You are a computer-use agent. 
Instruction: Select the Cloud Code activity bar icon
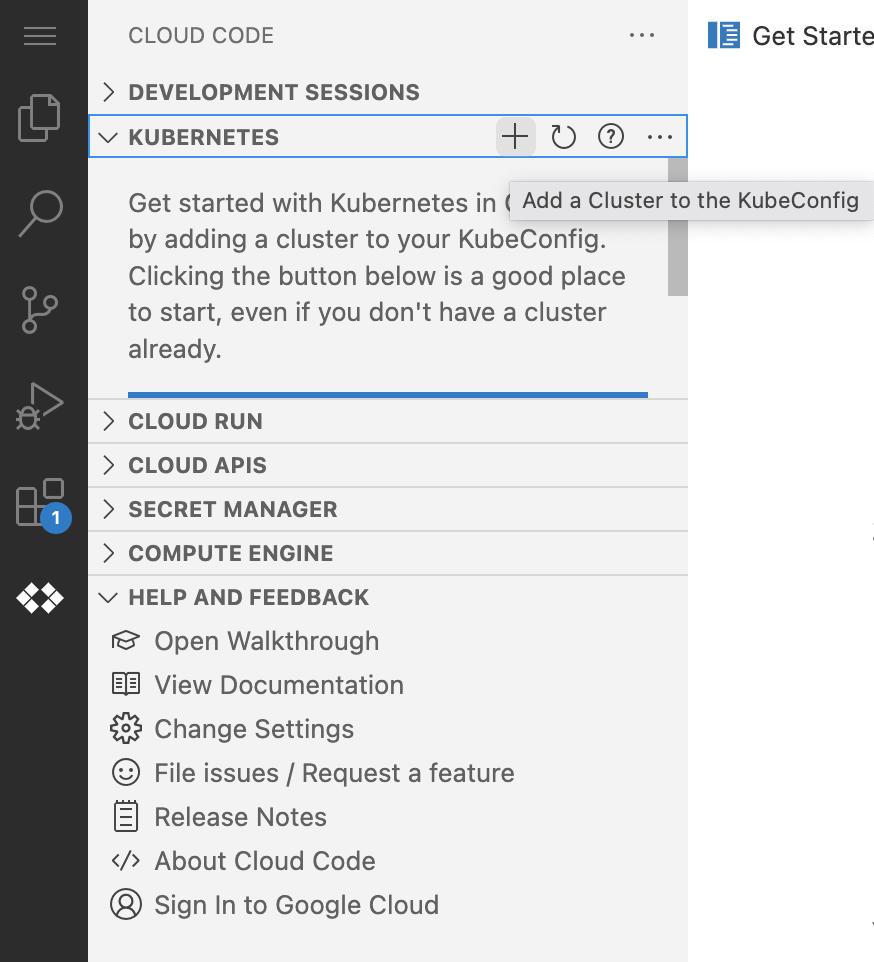[x=40, y=598]
